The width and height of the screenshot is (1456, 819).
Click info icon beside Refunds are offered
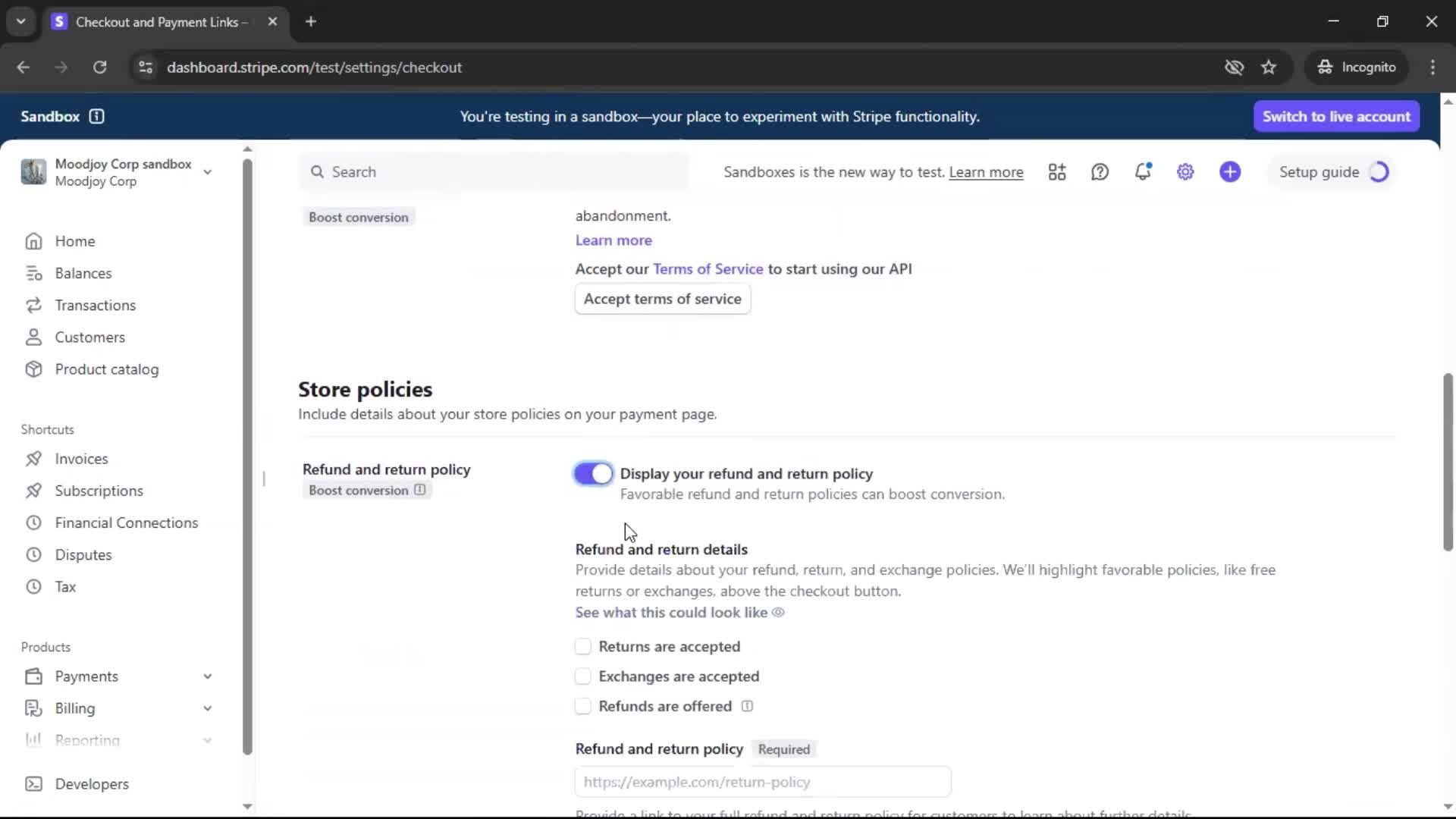(747, 706)
